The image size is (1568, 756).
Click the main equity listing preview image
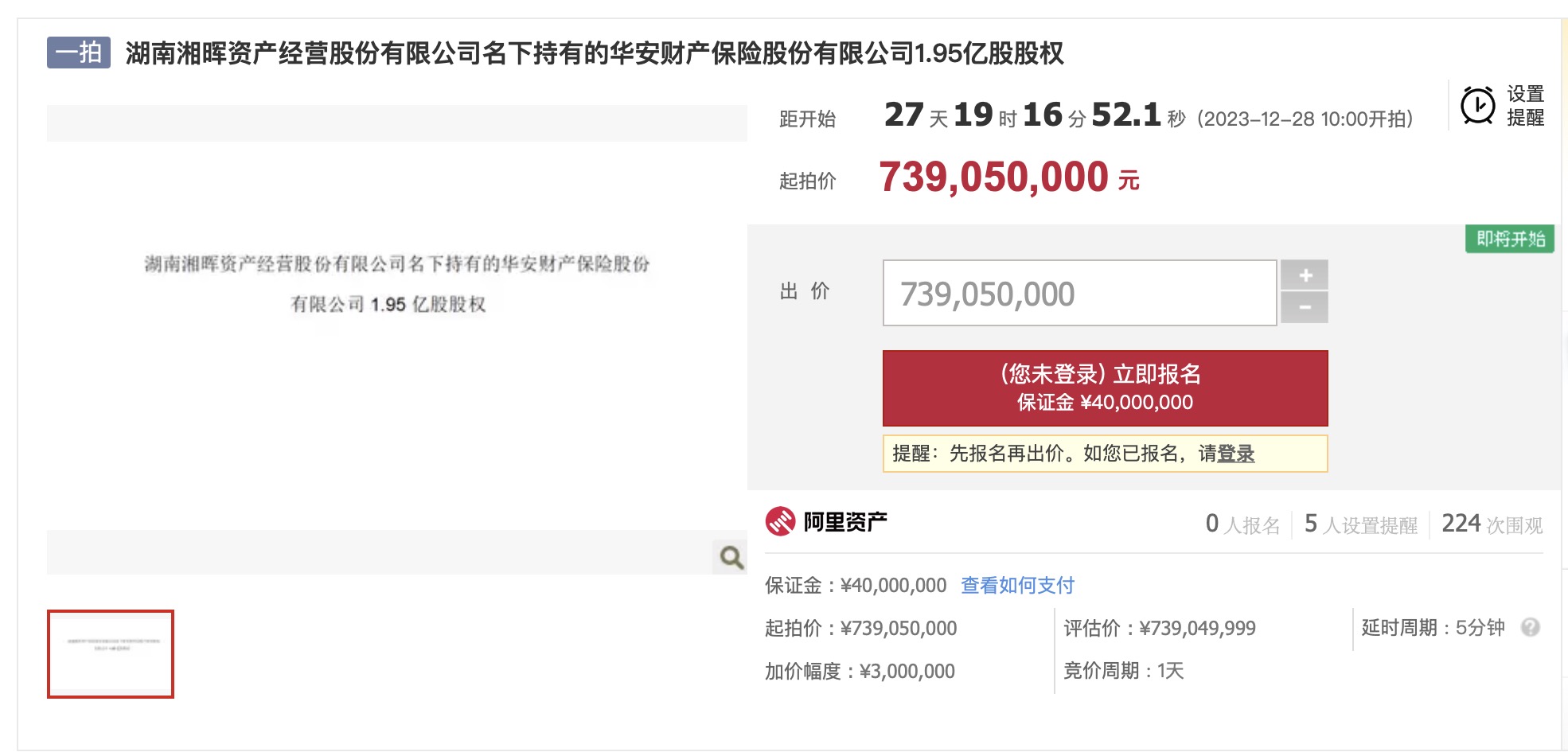396,334
